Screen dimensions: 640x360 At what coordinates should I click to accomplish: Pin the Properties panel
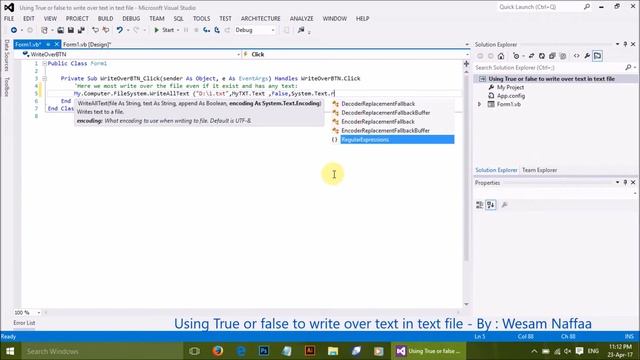625,182
